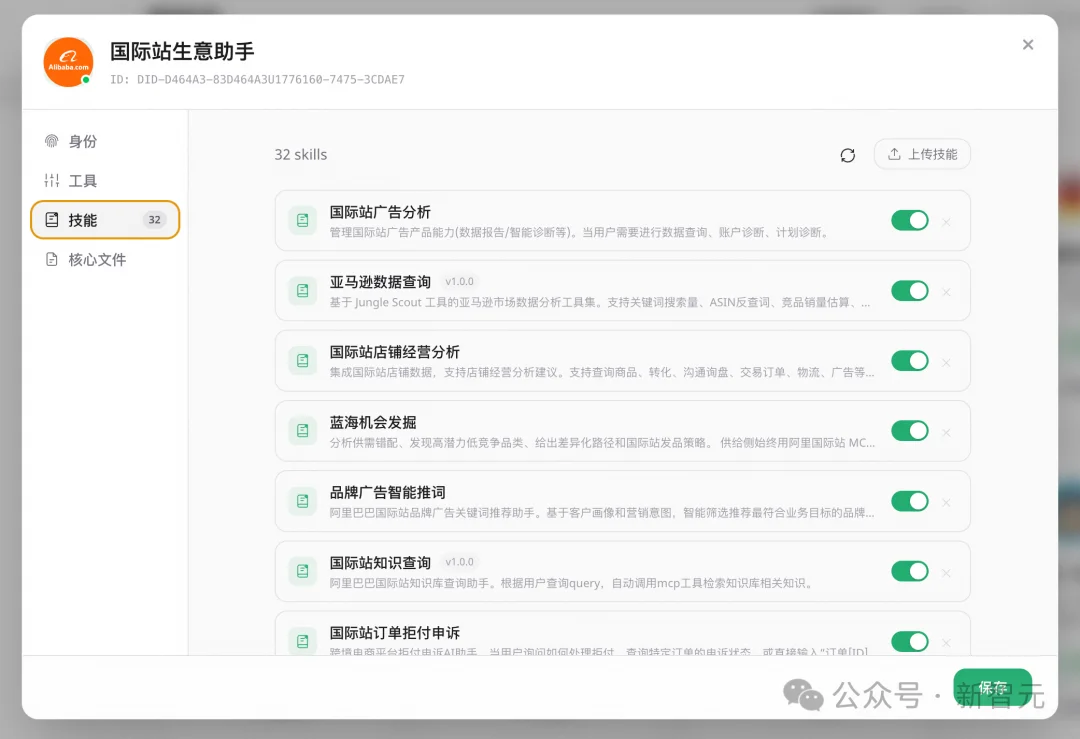Click the 国际站广告分析 skill icon
Viewport: 1080px width, 739px height.
click(302, 219)
